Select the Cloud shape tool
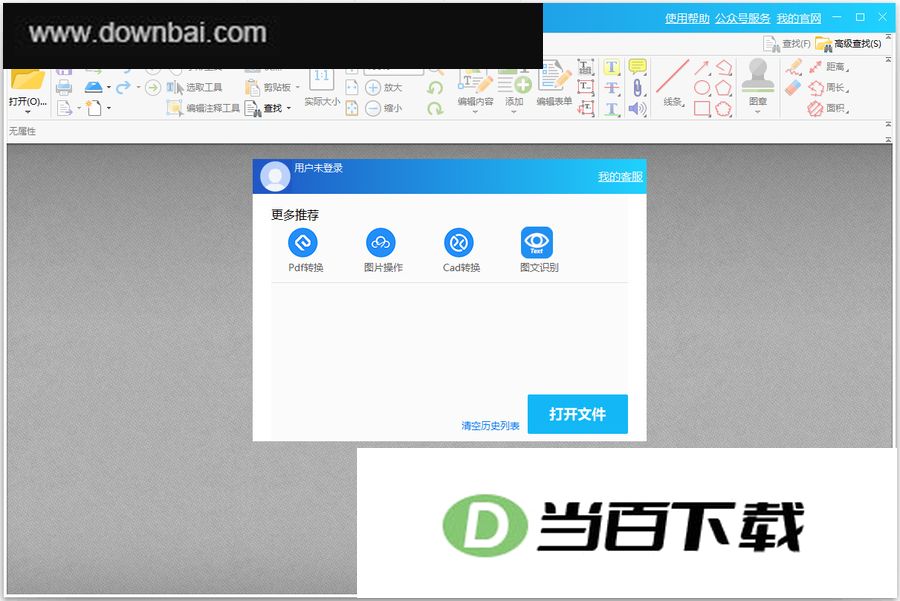This screenshot has height=601, width=900. tap(723, 108)
